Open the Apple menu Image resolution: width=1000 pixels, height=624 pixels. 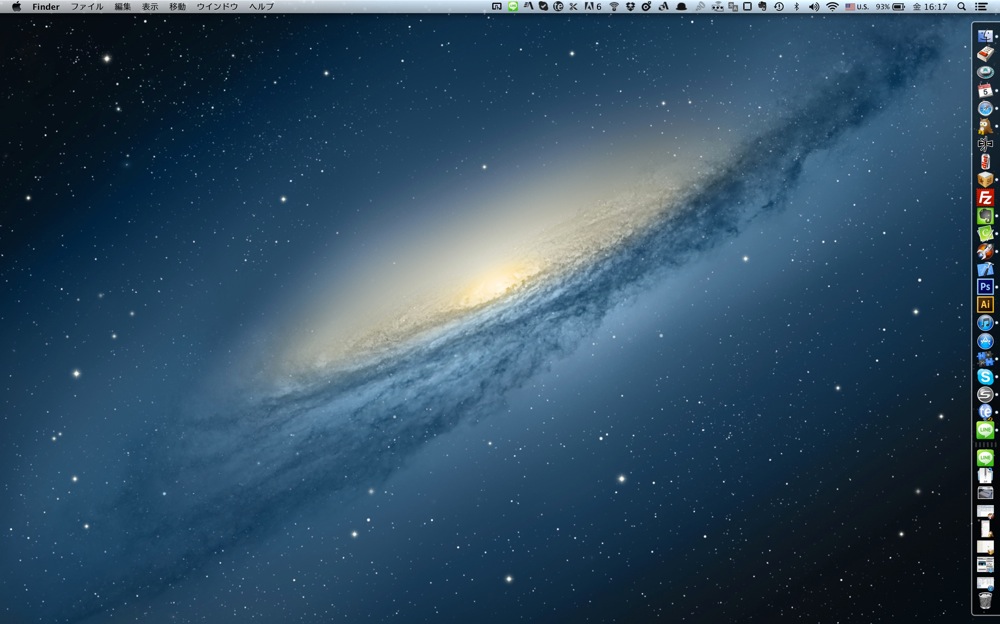pos(17,6)
